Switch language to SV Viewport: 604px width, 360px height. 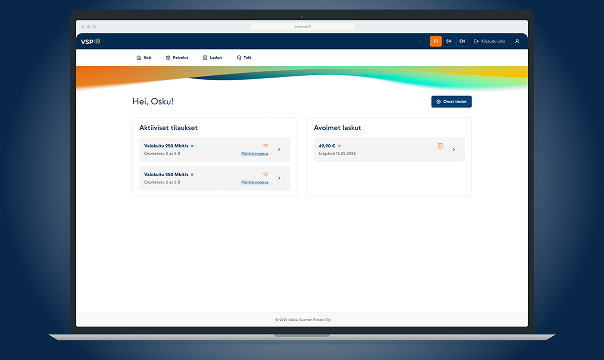449,41
